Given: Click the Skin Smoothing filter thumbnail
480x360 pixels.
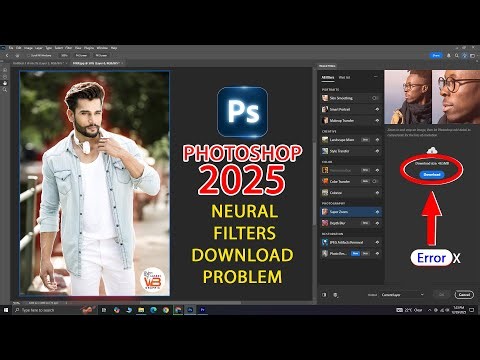Looking at the screenshot, I should tap(325, 98).
